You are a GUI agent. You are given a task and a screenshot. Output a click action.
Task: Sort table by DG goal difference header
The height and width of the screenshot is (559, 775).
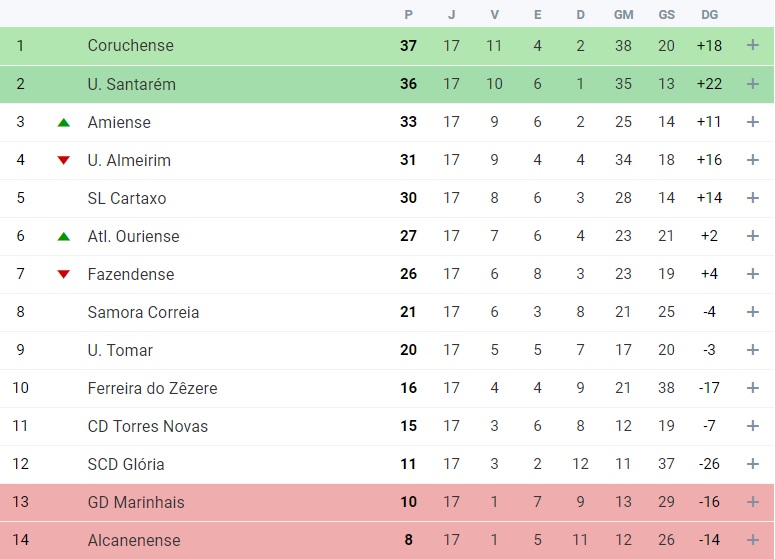pyautogui.click(x=709, y=15)
